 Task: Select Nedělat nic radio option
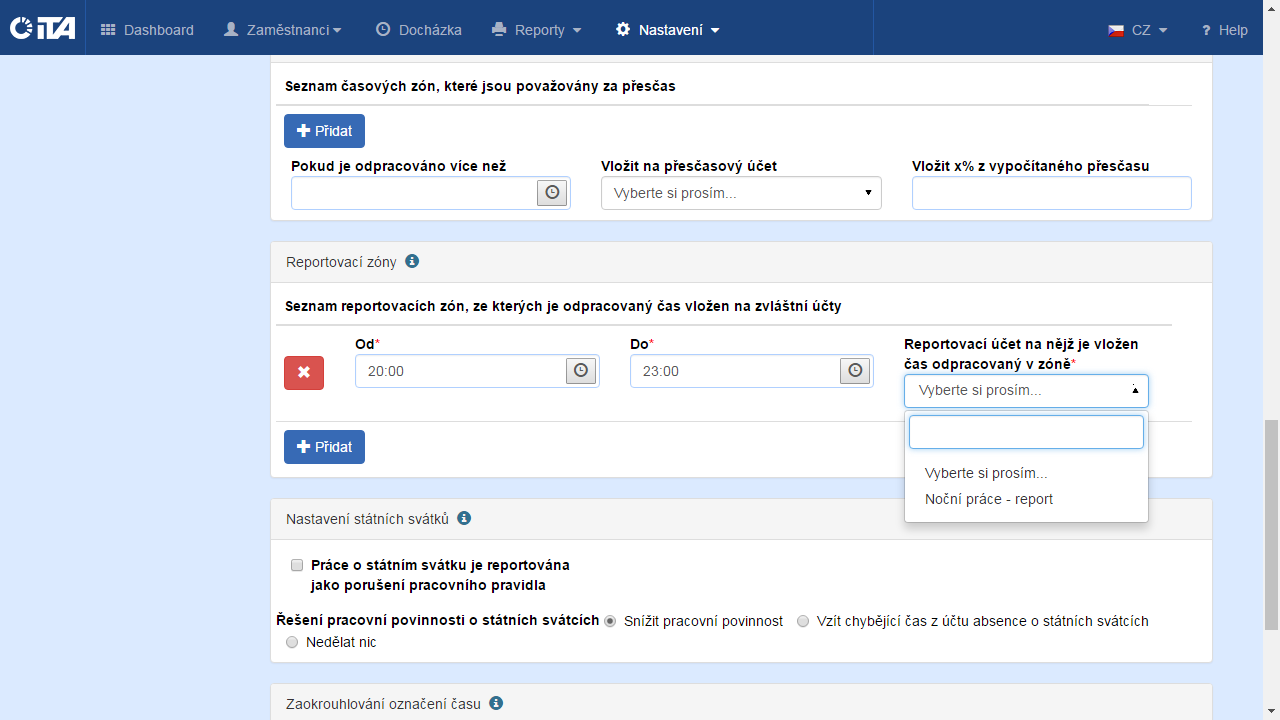pos(292,642)
